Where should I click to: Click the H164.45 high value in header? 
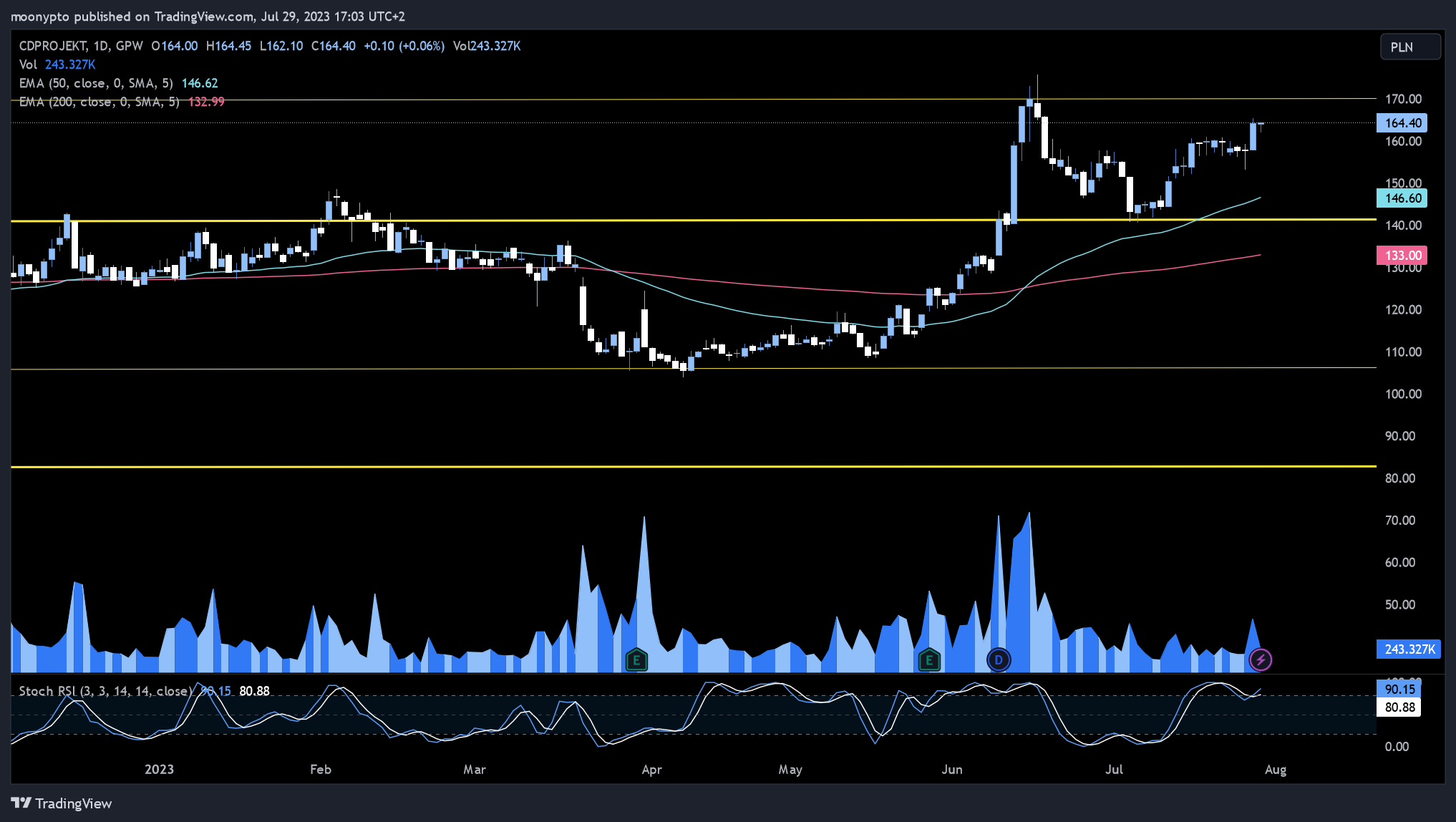pyautogui.click(x=228, y=46)
